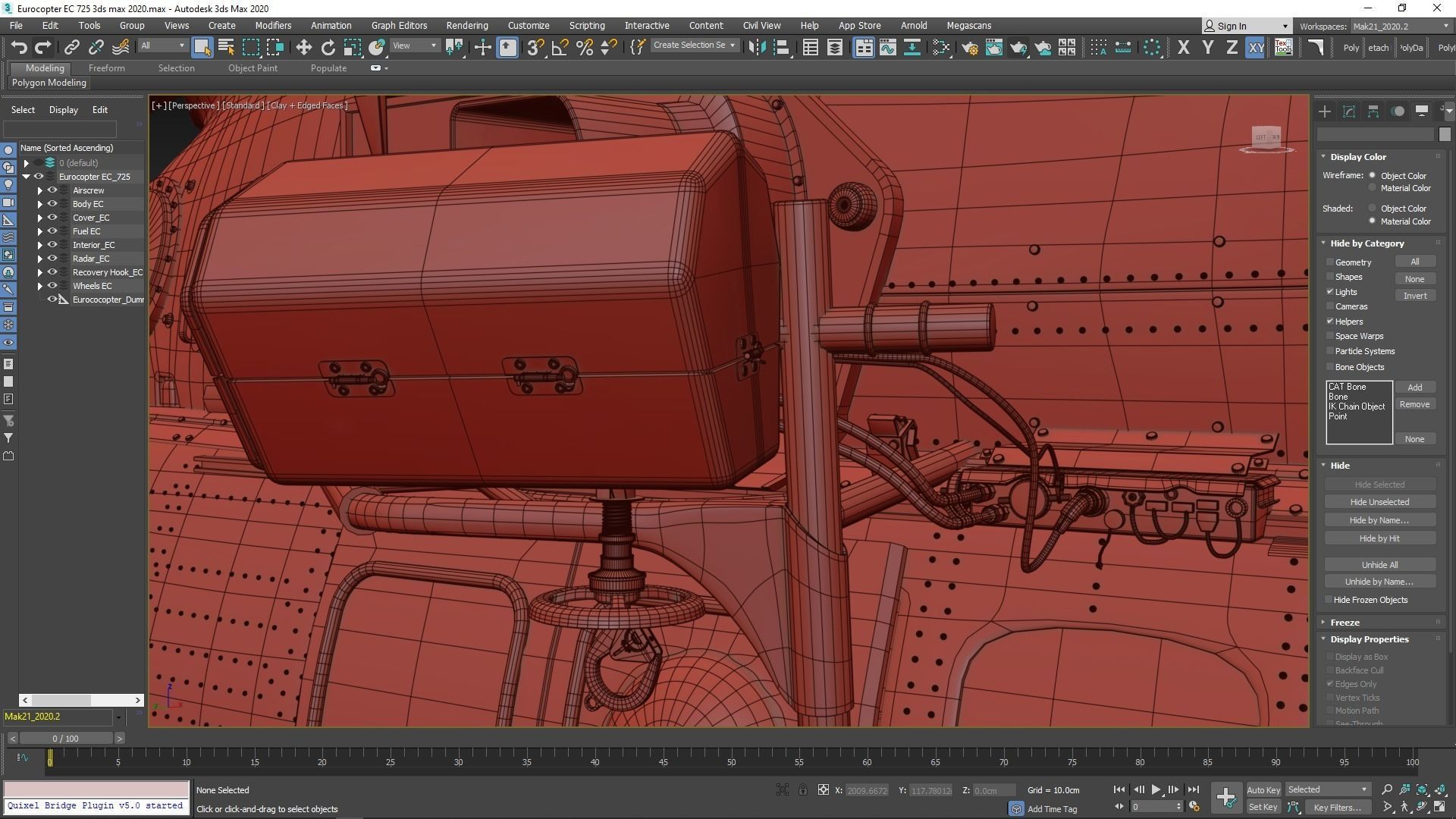Click the Unhide All button

[x=1379, y=565]
